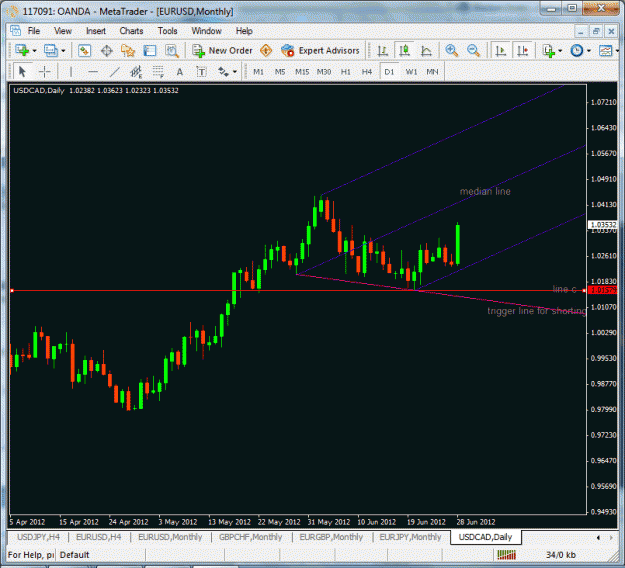
Task: Expand the Indicators dropdown arrow
Action: click(x=560, y=51)
